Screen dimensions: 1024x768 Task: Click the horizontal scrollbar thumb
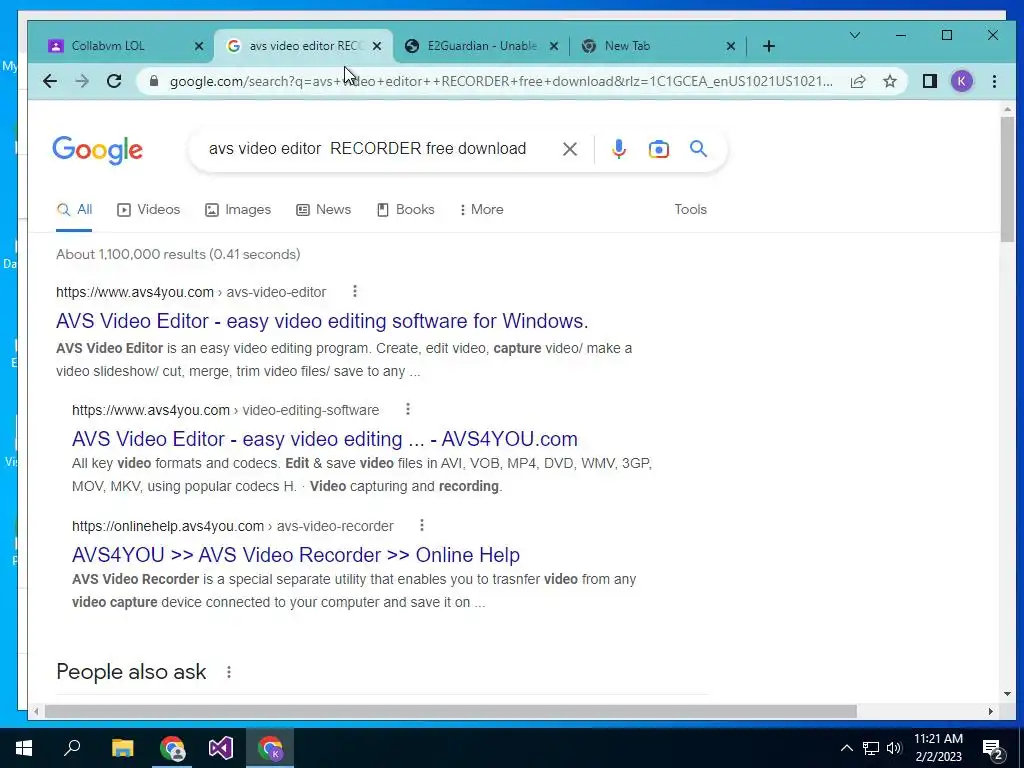451,711
